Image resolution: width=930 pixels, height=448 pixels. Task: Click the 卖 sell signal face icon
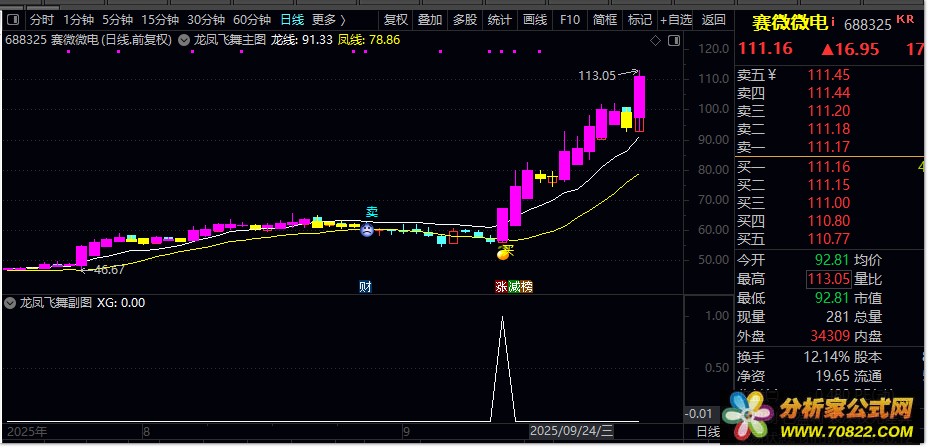(x=368, y=229)
